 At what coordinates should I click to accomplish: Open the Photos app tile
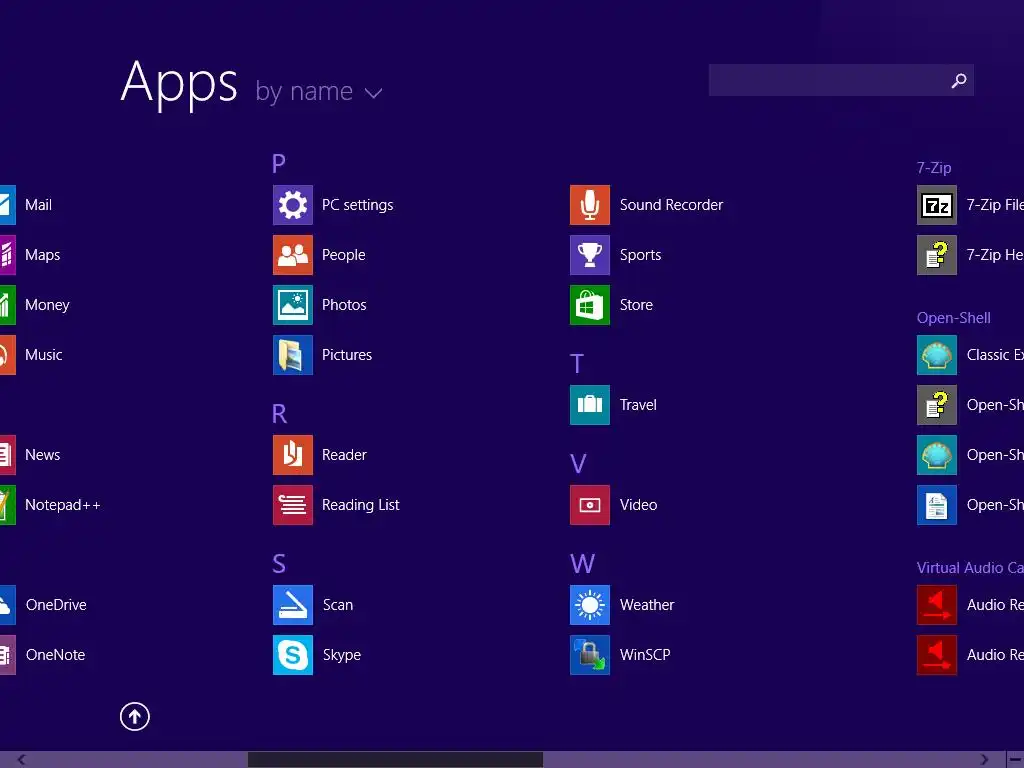pos(293,305)
